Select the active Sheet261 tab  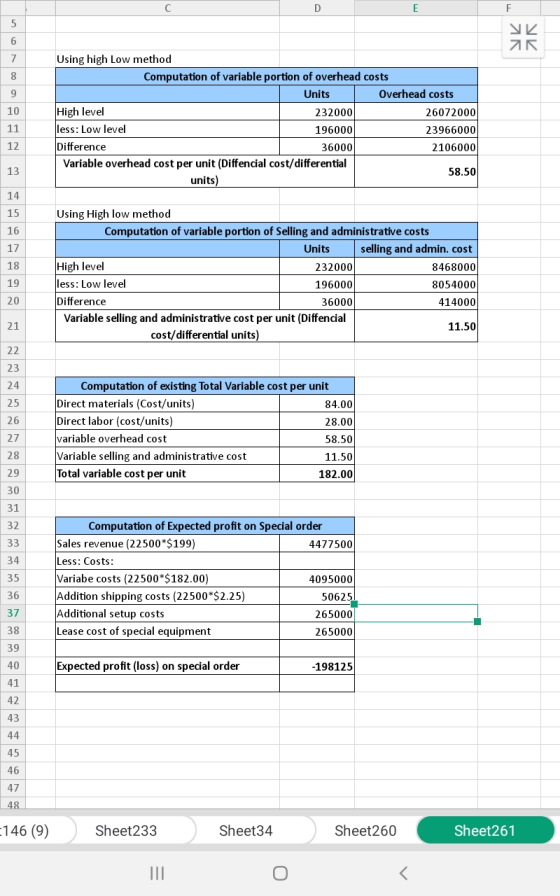[x=485, y=831]
